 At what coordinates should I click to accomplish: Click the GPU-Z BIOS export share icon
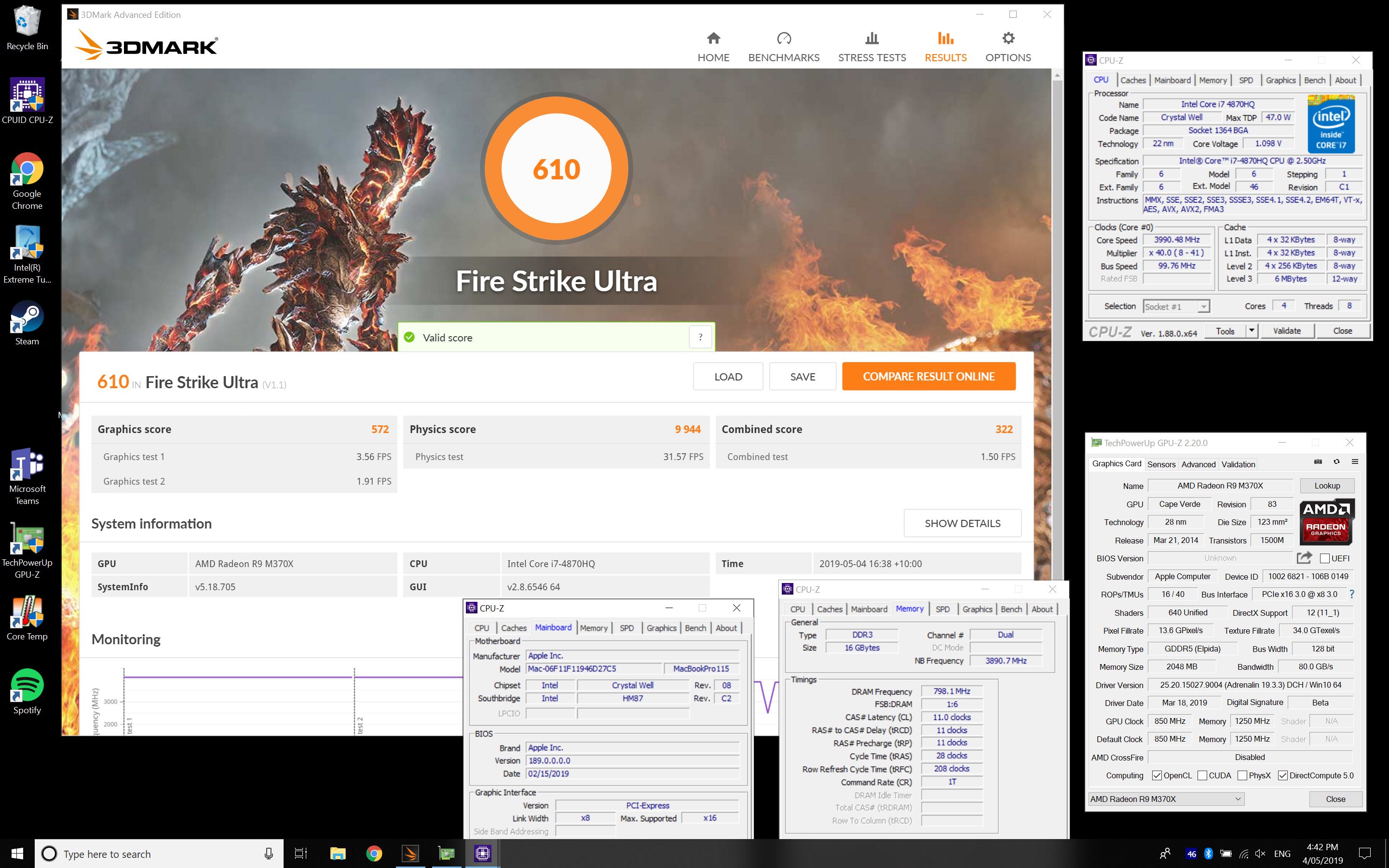click(x=1304, y=557)
